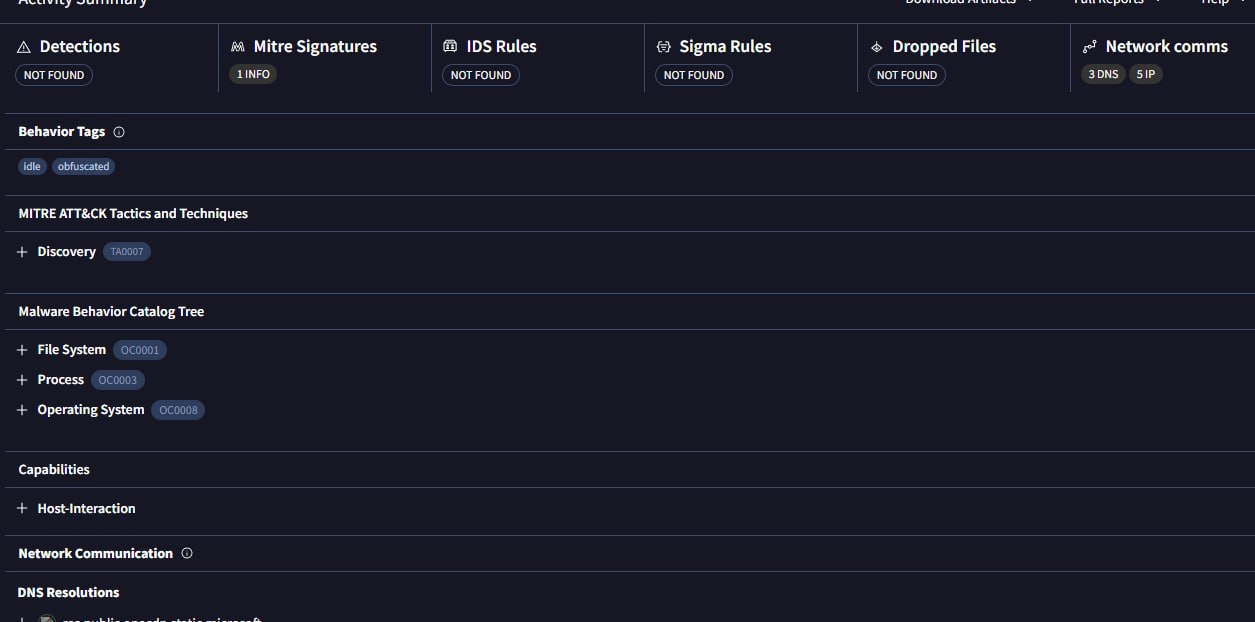Click the '5 IP' network badge
Viewport: 1255px width, 622px height.
(x=1146, y=75)
